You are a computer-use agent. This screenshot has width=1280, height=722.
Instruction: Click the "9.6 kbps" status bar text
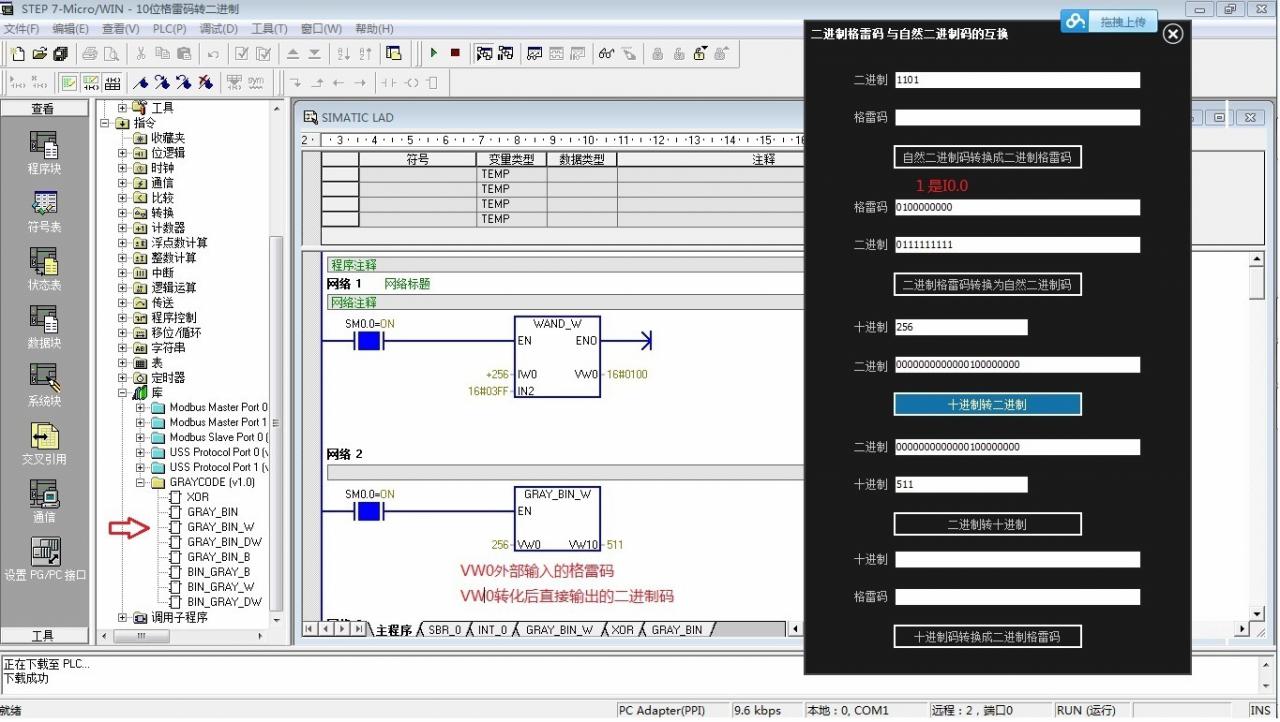pyautogui.click(x=757, y=710)
